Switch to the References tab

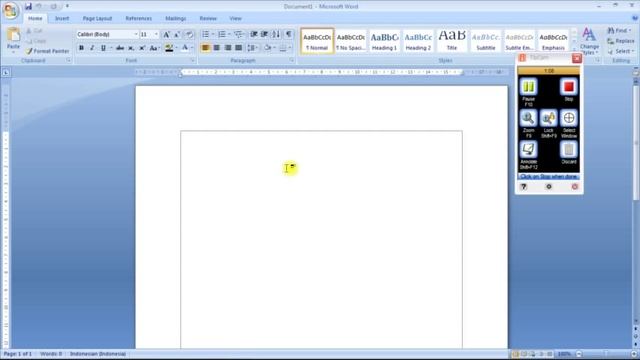pyautogui.click(x=138, y=18)
